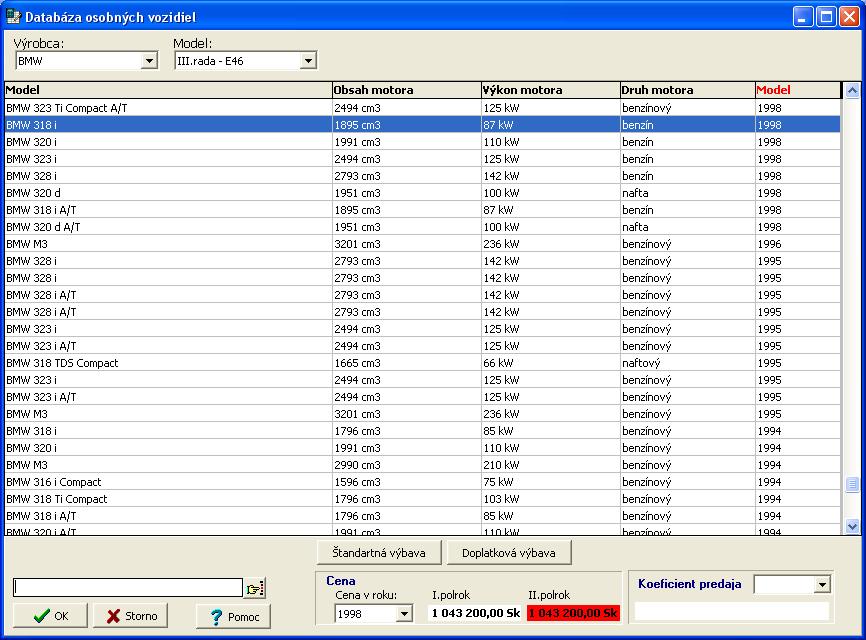This screenshot has height=640, width=866.
Task: Select the BMW M3 row from 1996
Action: (x=423, y=244)
